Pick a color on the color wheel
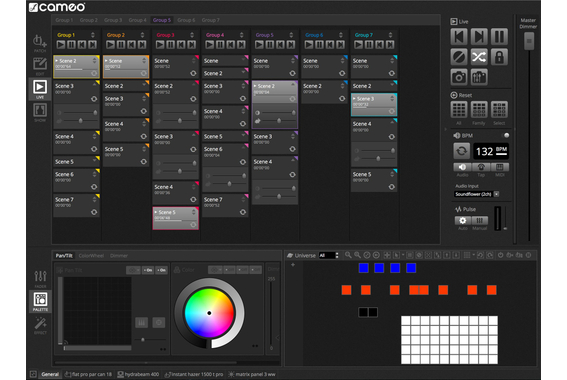Image resolution: width=567 pixels, height=380 pixels. pos(209,313)
